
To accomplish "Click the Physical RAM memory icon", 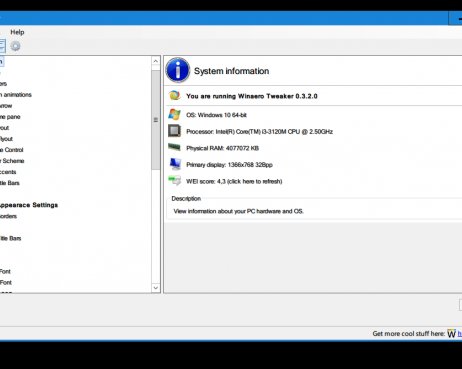I will pyautogui.click(x=174, y=147).
